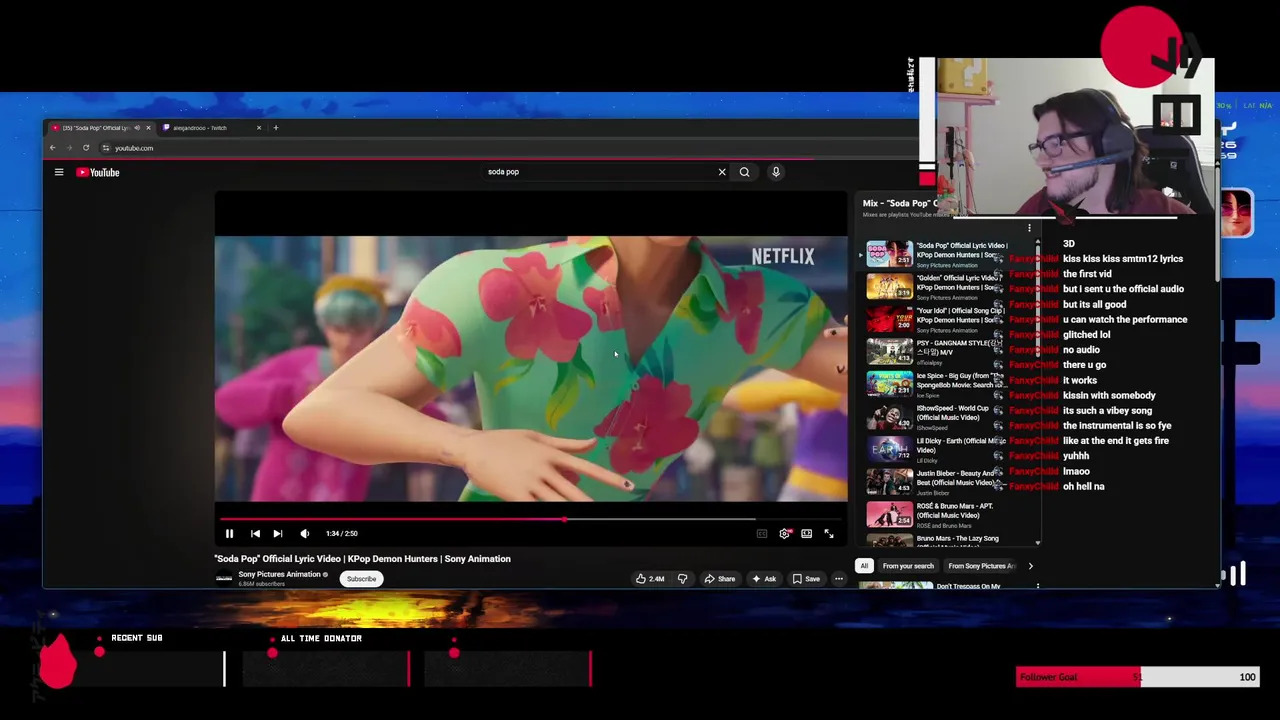Click the Follower Goal bar on the overlay

pyautogui.click(x=1138, y=677)
